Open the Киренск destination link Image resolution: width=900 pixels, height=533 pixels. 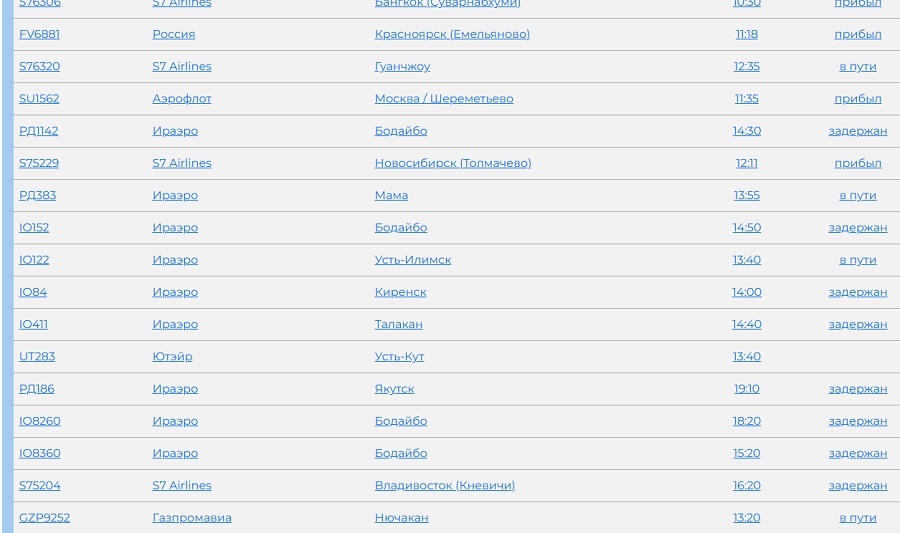pos(400,292)
